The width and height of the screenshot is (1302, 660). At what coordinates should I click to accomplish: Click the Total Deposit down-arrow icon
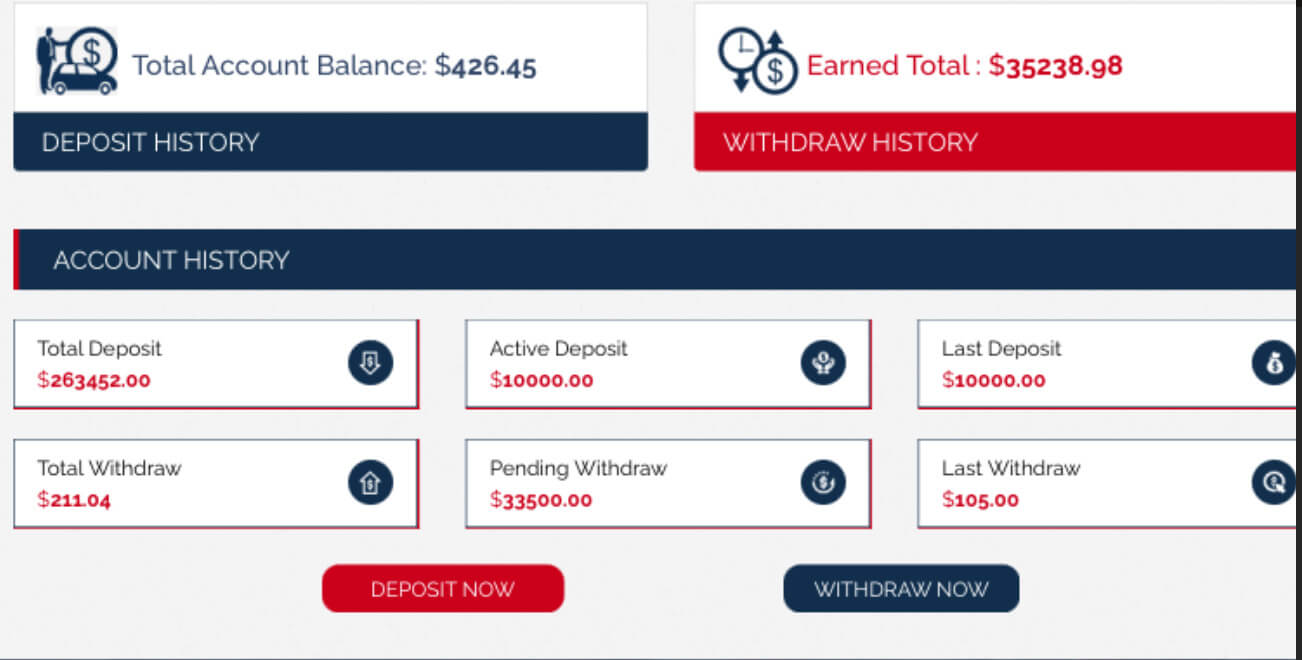tap(370, 362)
